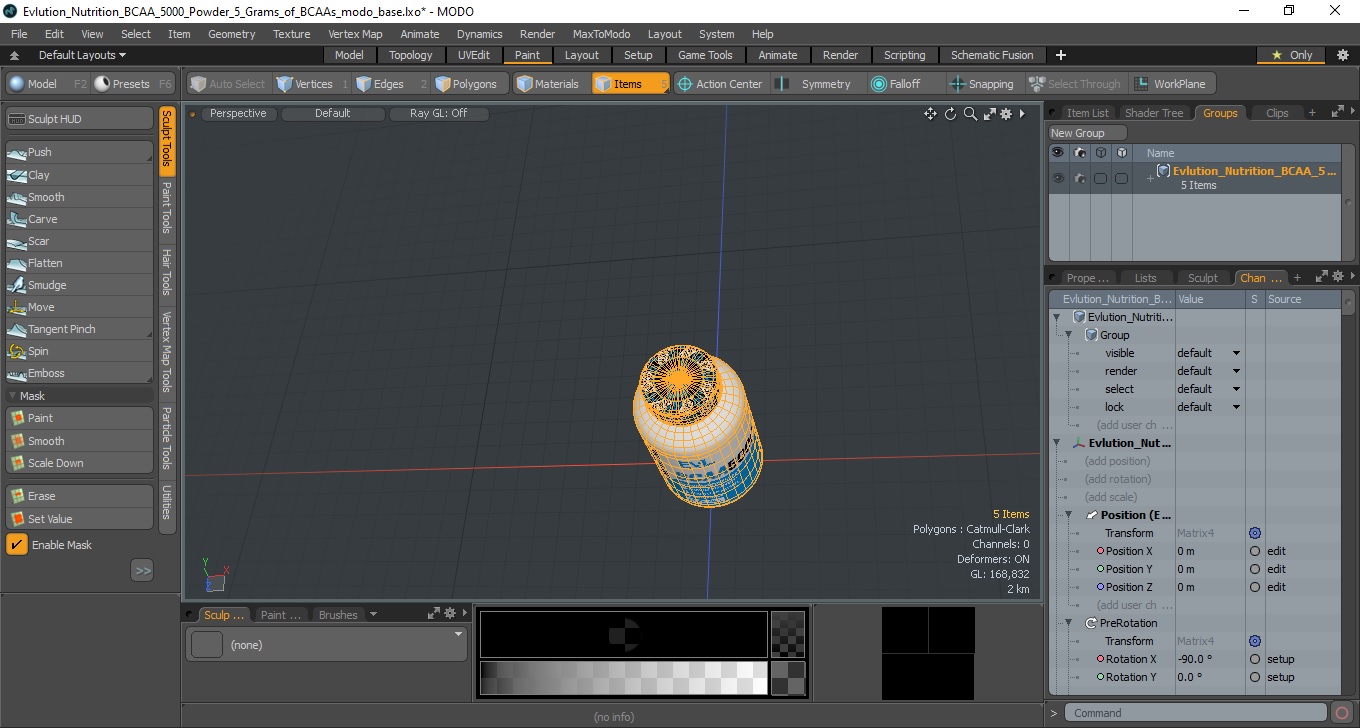1360x728 pixels.
Task: Open viewport settings gear icon
Action: coord(1006,114)
